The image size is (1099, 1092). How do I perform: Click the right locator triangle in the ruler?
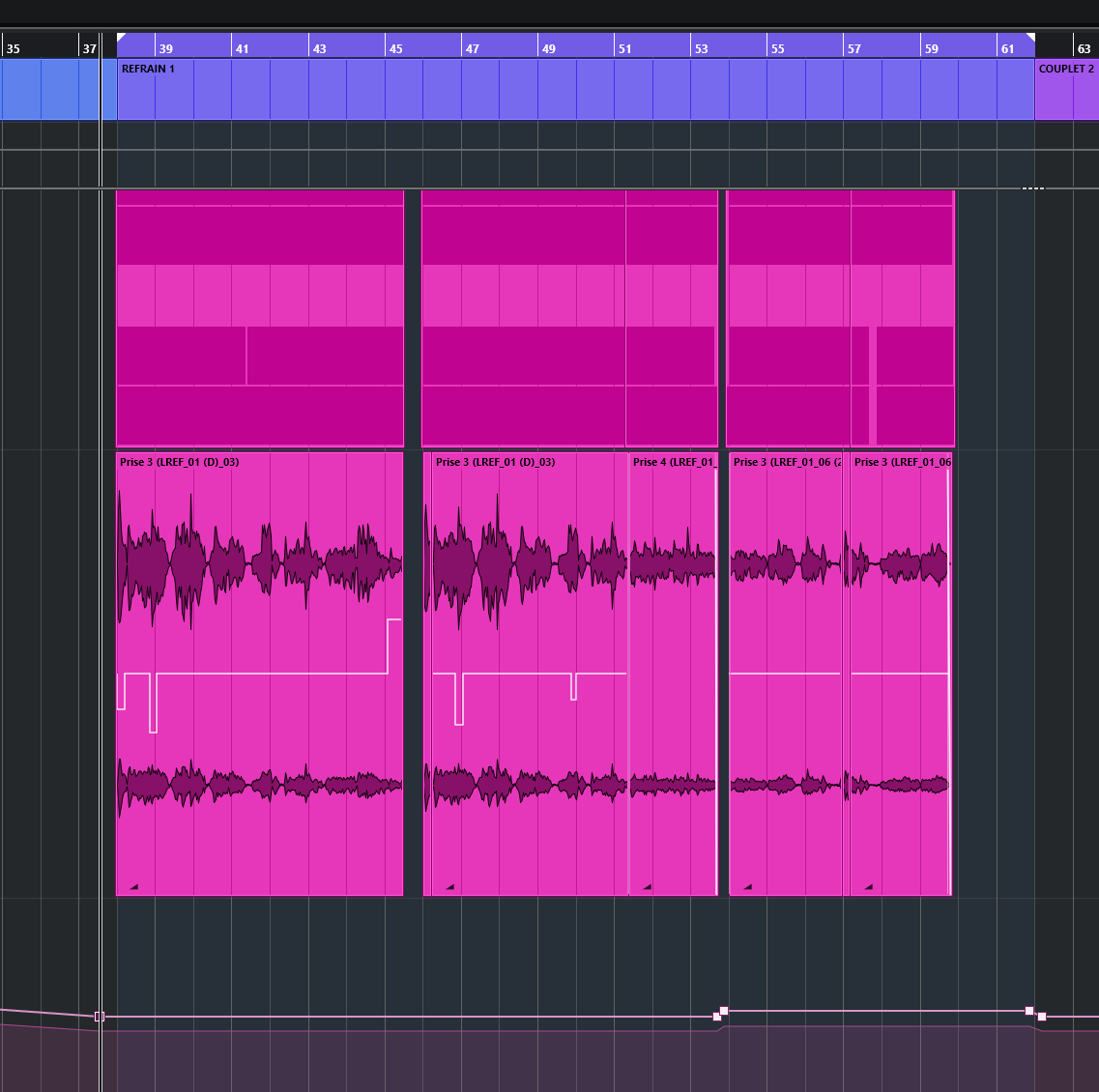[1030, 38]
